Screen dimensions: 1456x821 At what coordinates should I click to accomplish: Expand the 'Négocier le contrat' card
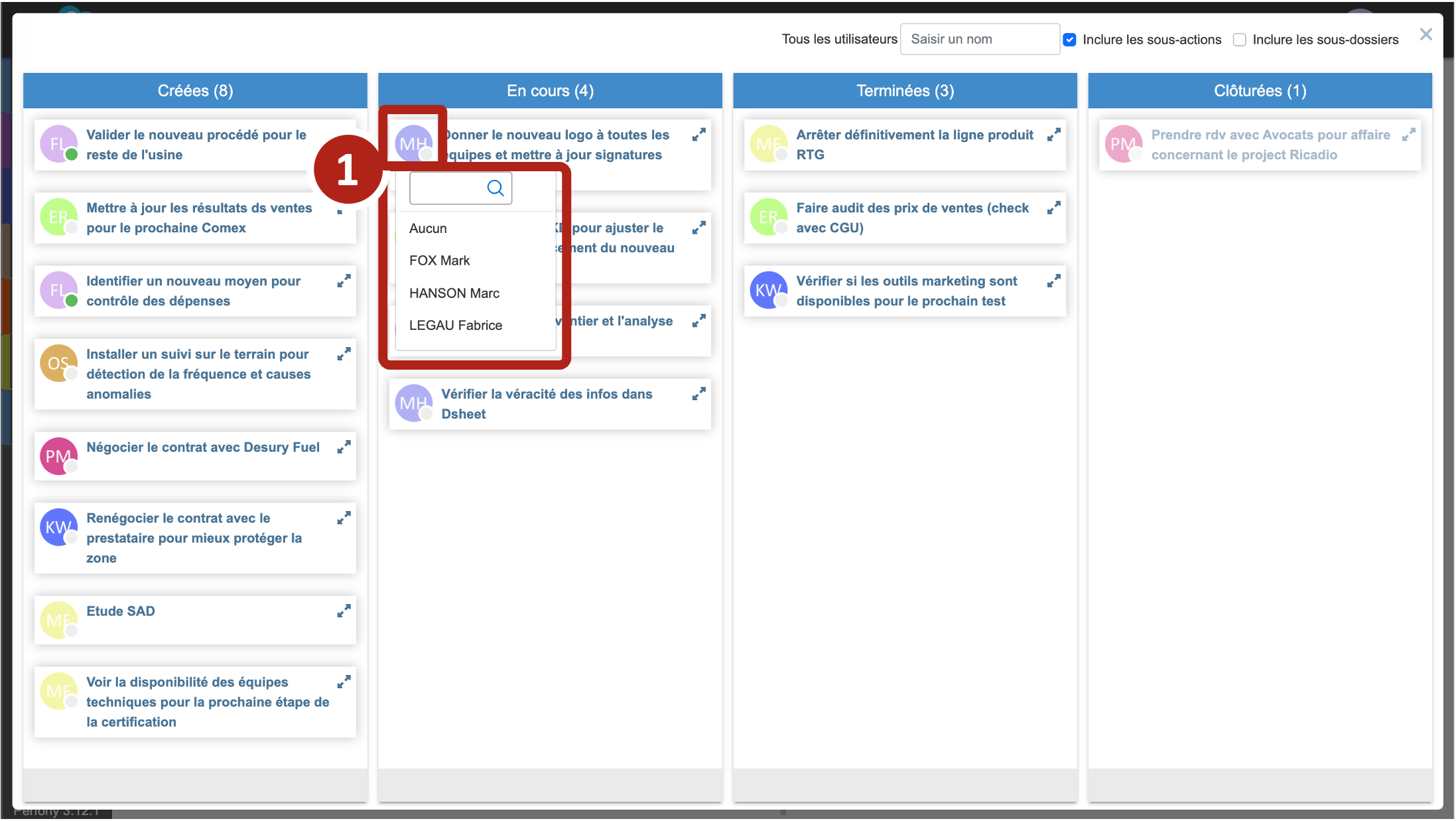pyautogui.click(x=343, y=447)
